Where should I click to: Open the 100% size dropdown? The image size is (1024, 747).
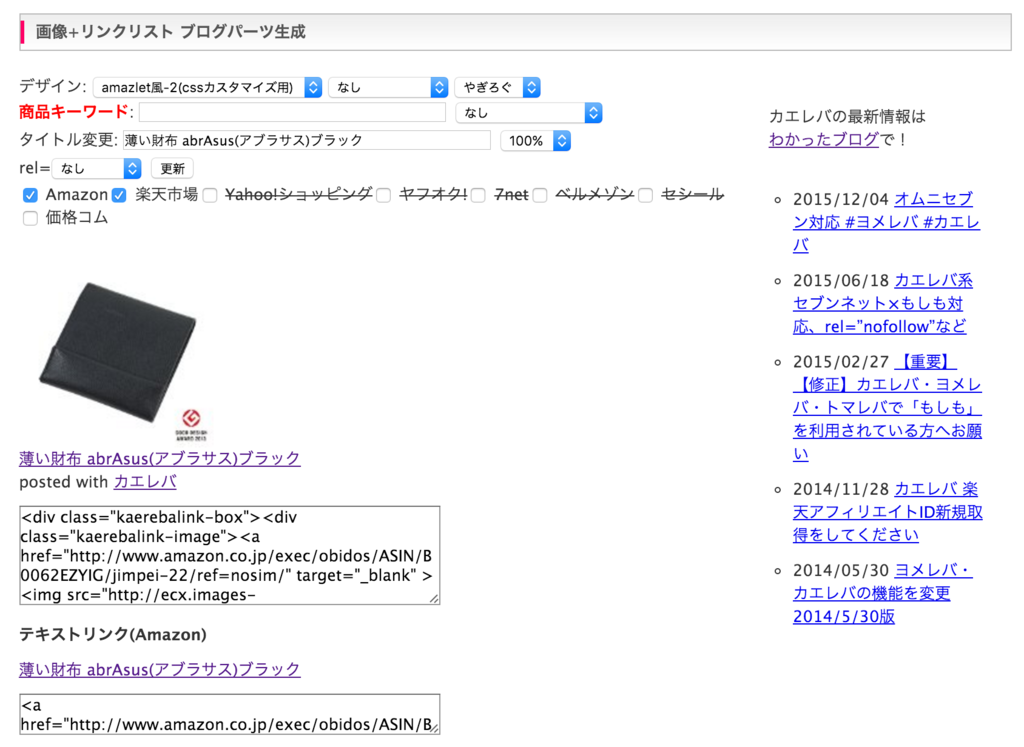(x=536, y=140)
